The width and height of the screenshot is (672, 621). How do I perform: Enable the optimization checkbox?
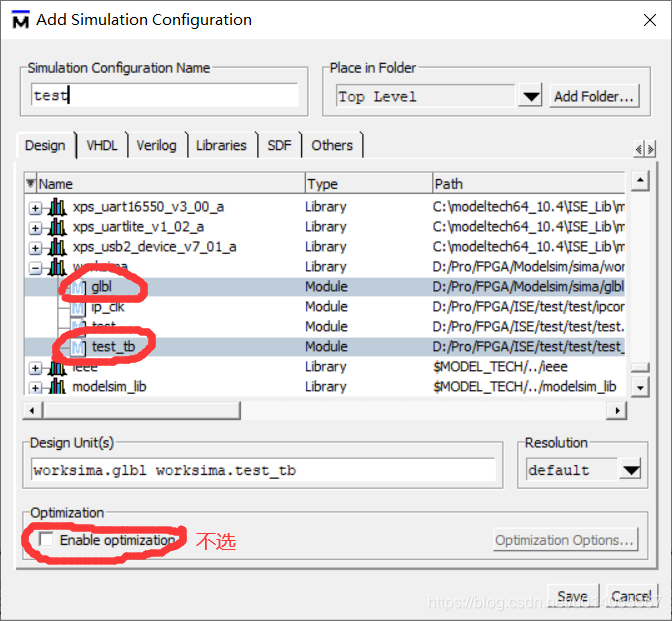(46, 539)
